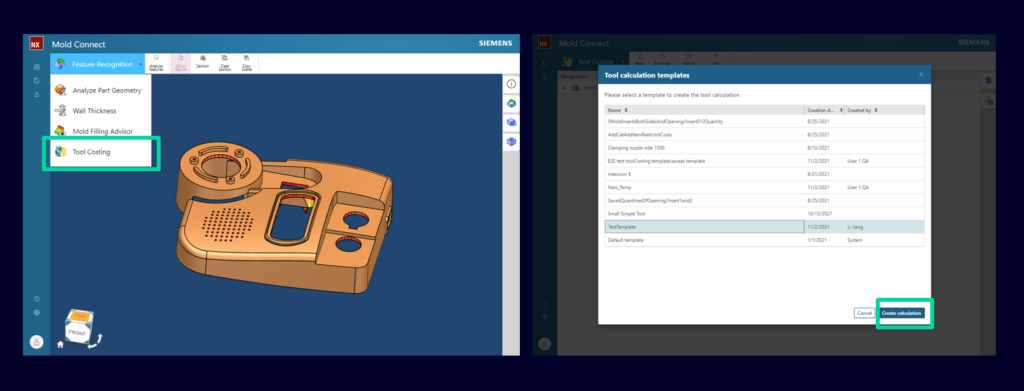Expand the Designation tree item behind dialog

click(x=564, y=87)
